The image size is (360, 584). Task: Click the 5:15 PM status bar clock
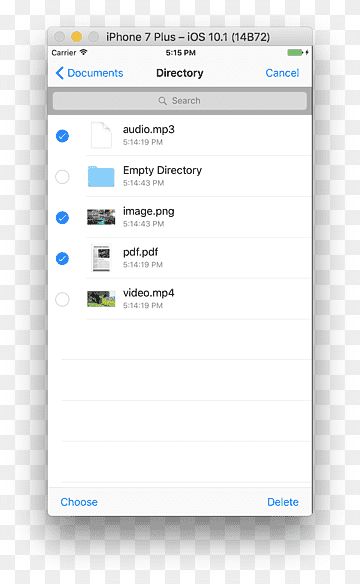click(181, 53)
